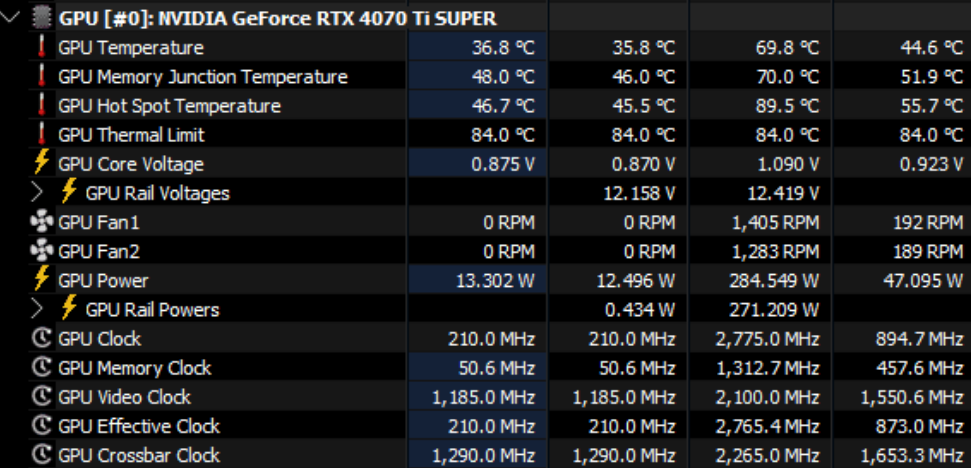The height and width of the screenshot is (468, 971).
Task: Click lightning bolt icon for GPU Power
Action: pyautogui.click(x=41, y=280)
